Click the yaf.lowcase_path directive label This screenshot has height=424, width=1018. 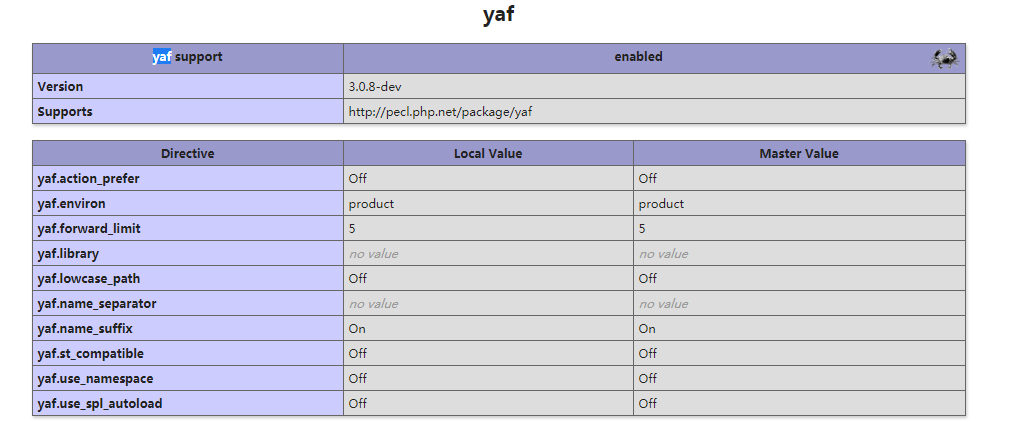pyautogui.click(x=89, y=278)
